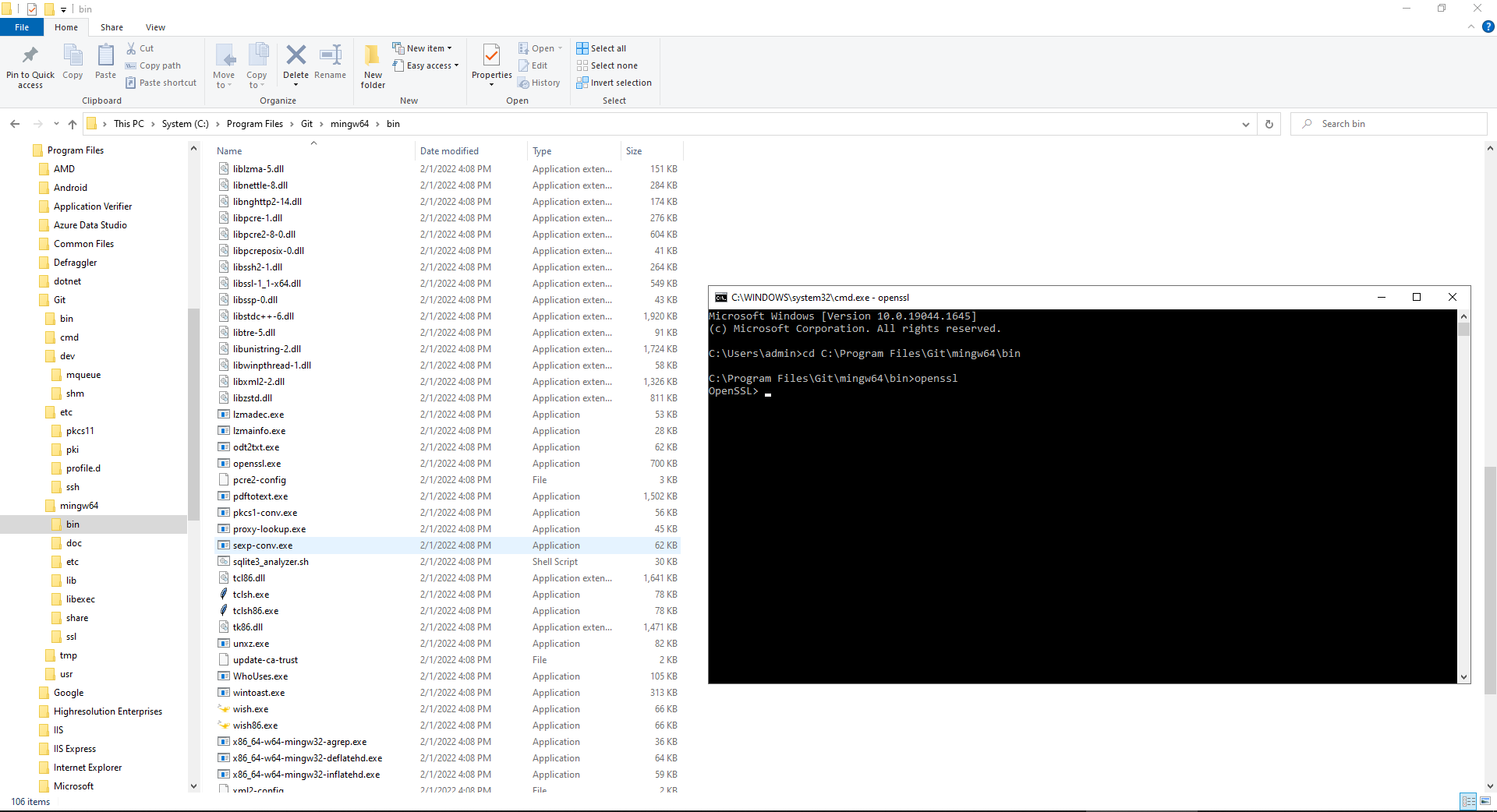The image size is (1497, 812).
Task: Click the navigation pane scrollbar down arrow
Action: (x=194, y=786)
